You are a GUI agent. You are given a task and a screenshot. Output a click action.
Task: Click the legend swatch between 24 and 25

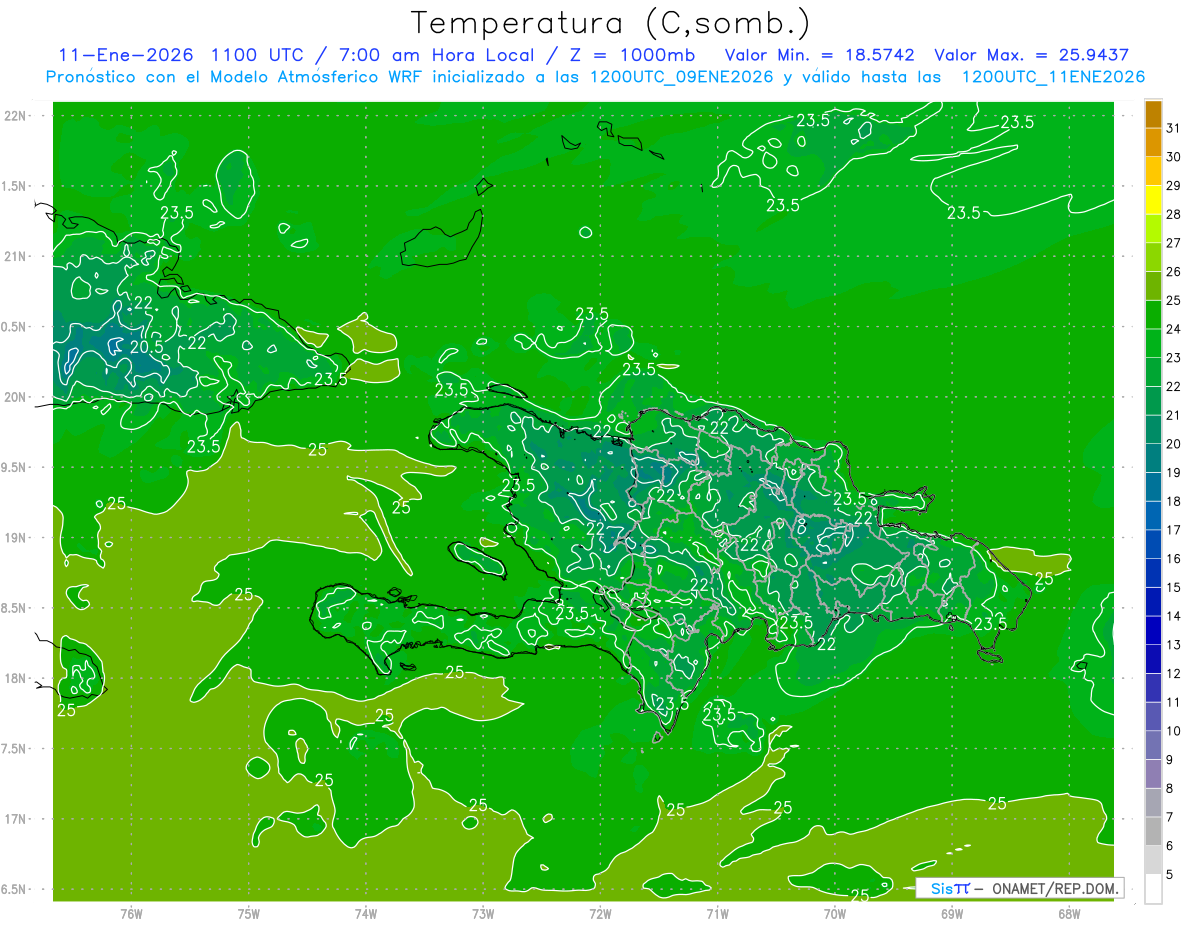coord(1153,314)
